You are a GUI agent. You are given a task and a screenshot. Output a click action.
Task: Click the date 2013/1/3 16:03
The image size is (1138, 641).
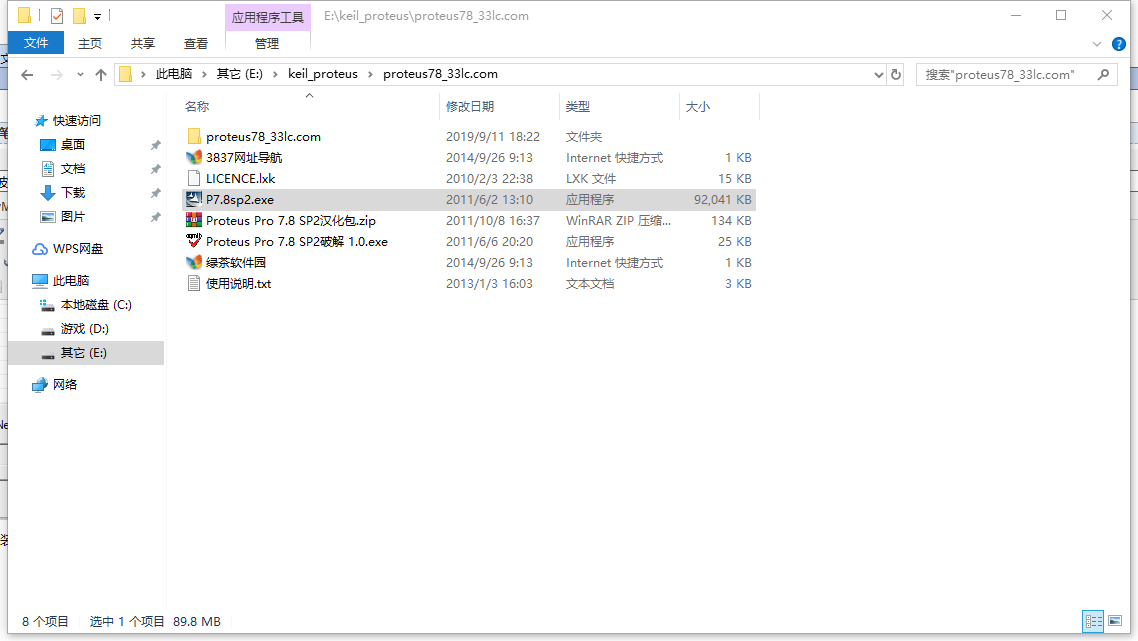pyautogui.click(x=489, y=283)
